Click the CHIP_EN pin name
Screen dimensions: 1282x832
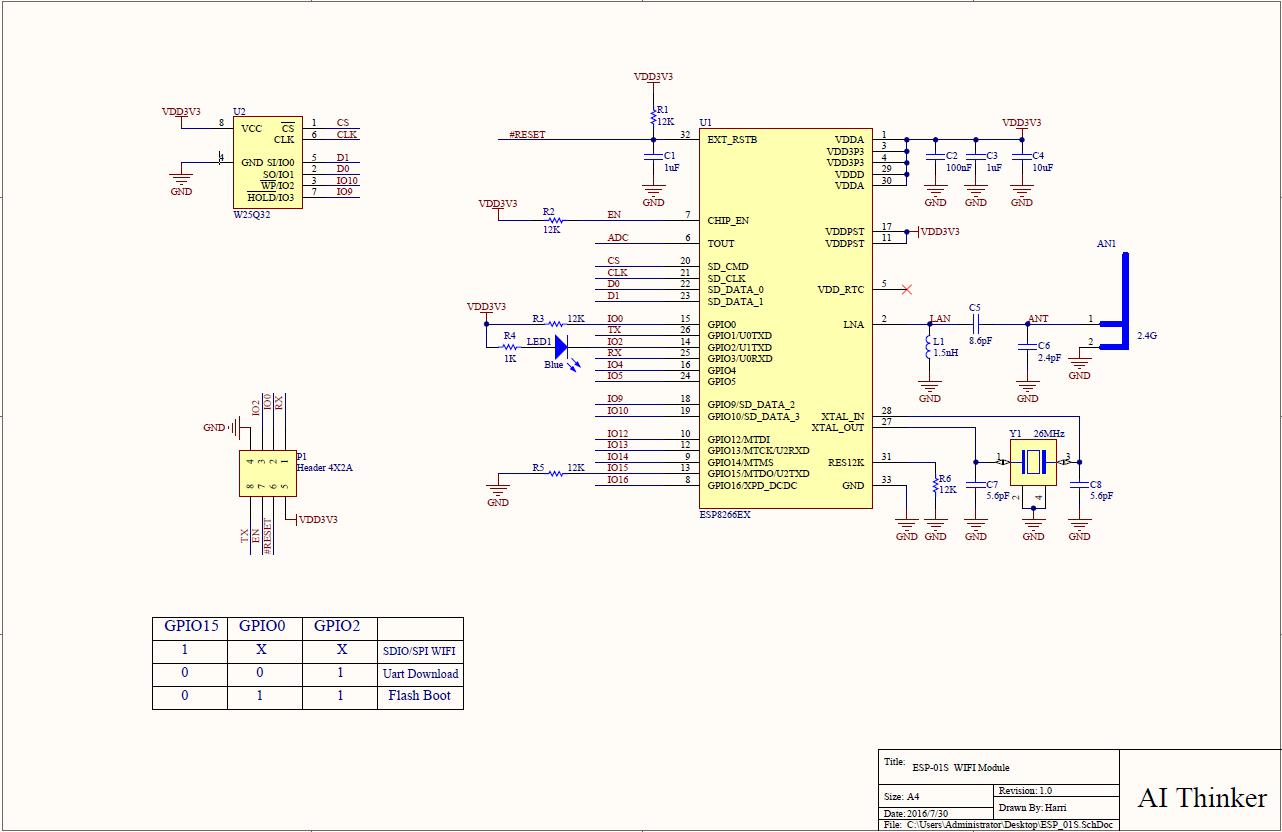tap(728, 221)
